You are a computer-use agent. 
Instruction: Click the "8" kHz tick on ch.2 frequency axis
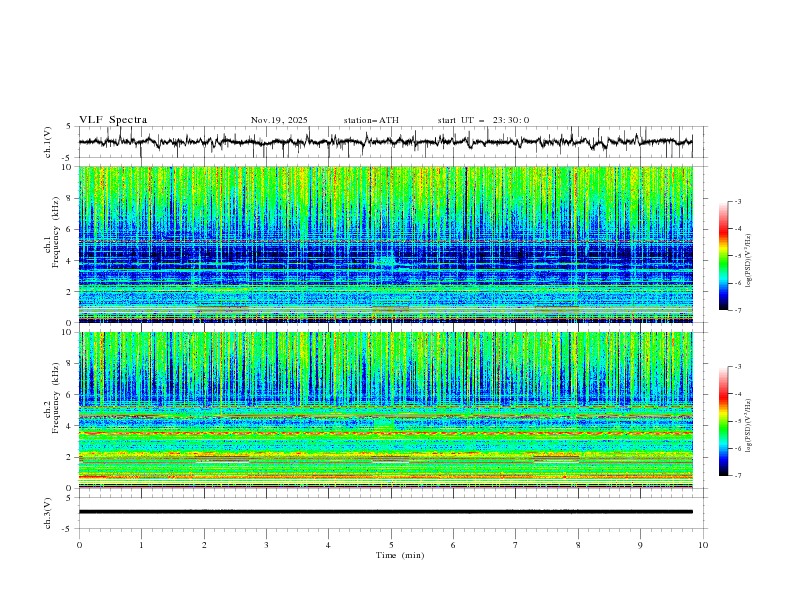point(69,364)
